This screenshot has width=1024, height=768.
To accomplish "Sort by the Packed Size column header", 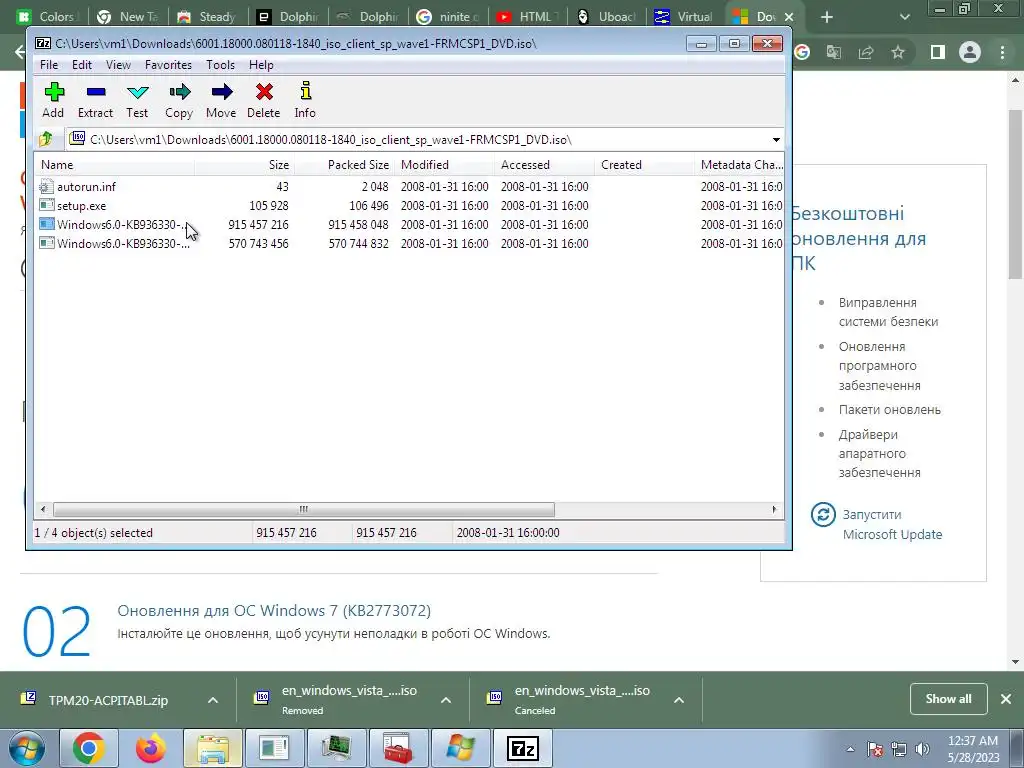I will click(344, 165).
